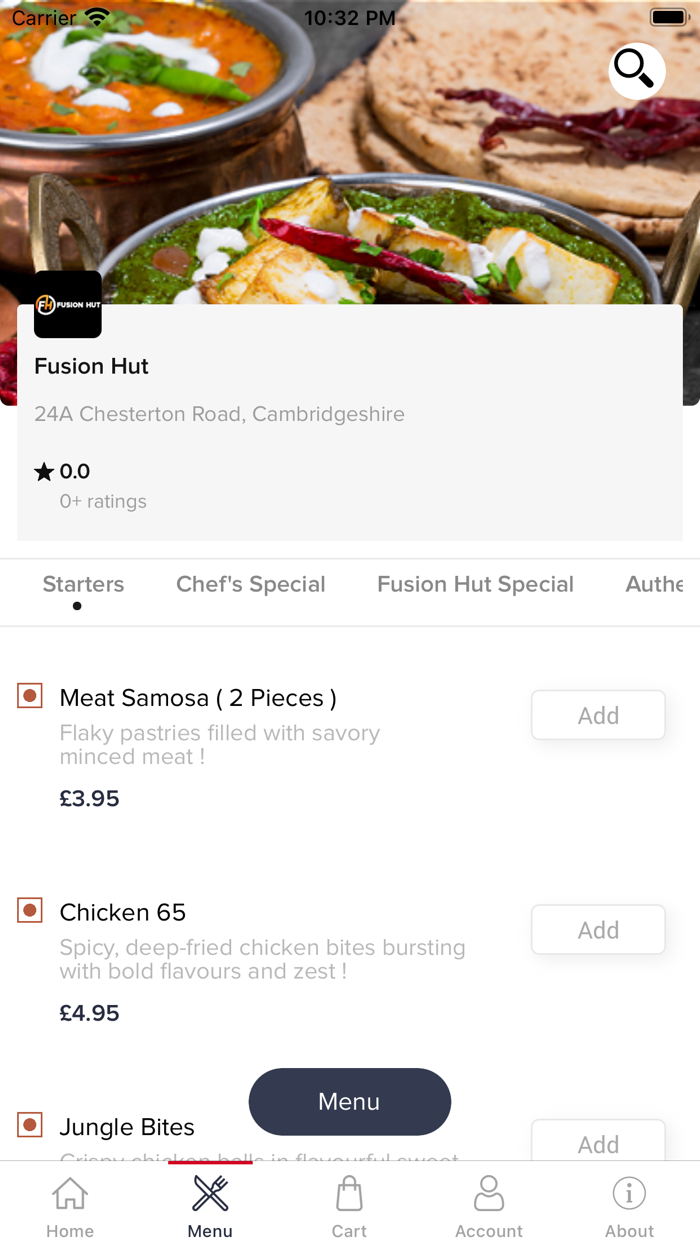Add Meat Samosa to the cart
The width and height of the screenshot is (700, 1244).
coord(597,715)
